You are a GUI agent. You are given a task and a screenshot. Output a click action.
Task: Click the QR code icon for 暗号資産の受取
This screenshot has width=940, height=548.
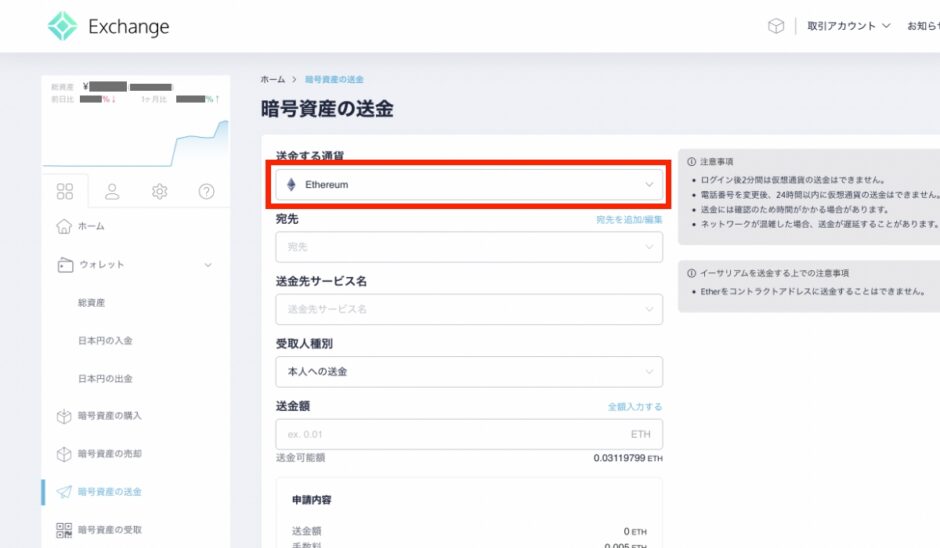64,530
